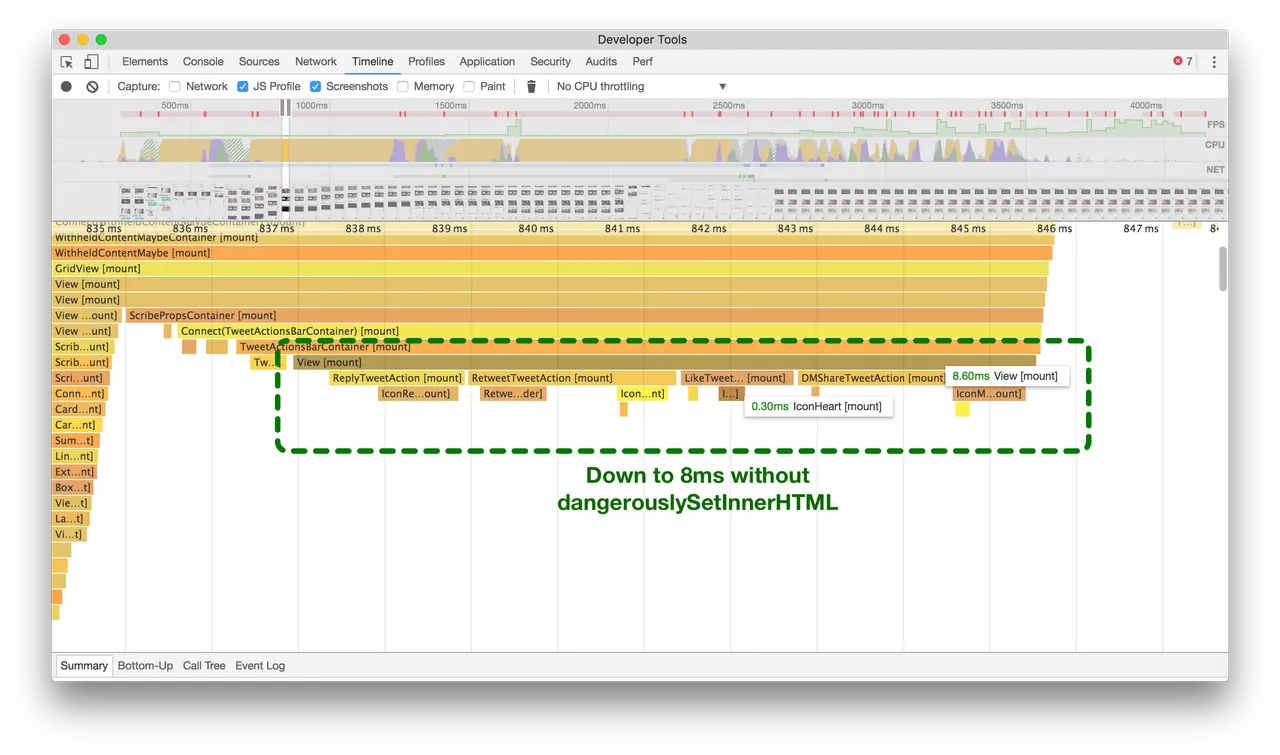Select the inspect element cursor icon
1280x755 pixels.
tap(68, 61)
